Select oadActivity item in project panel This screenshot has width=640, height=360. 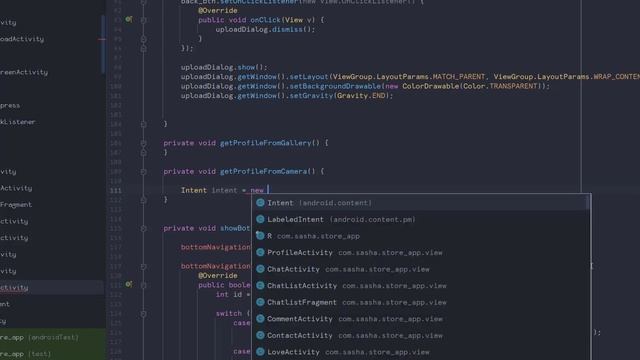22,39
